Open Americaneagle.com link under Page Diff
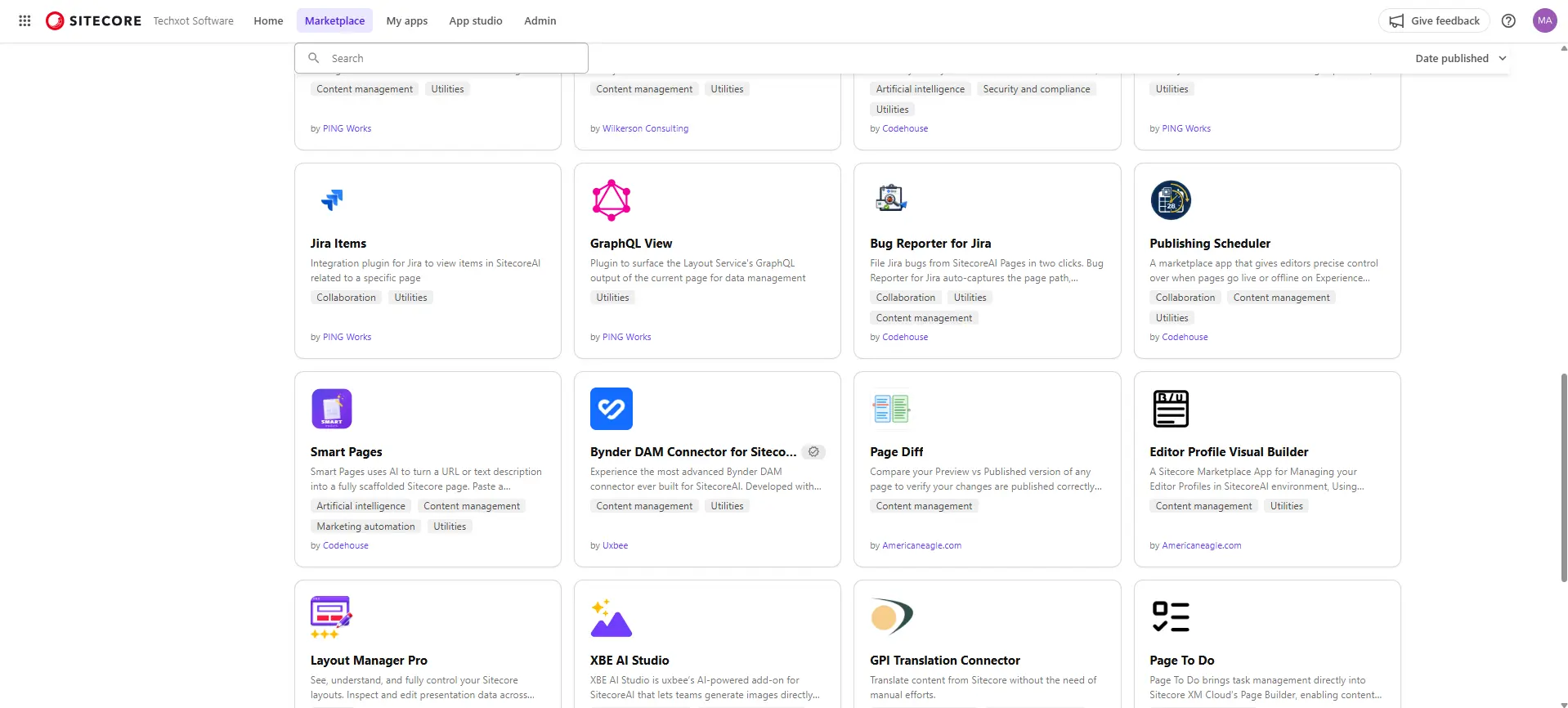Screen dimensions: 1568x708 pos(921,545)
